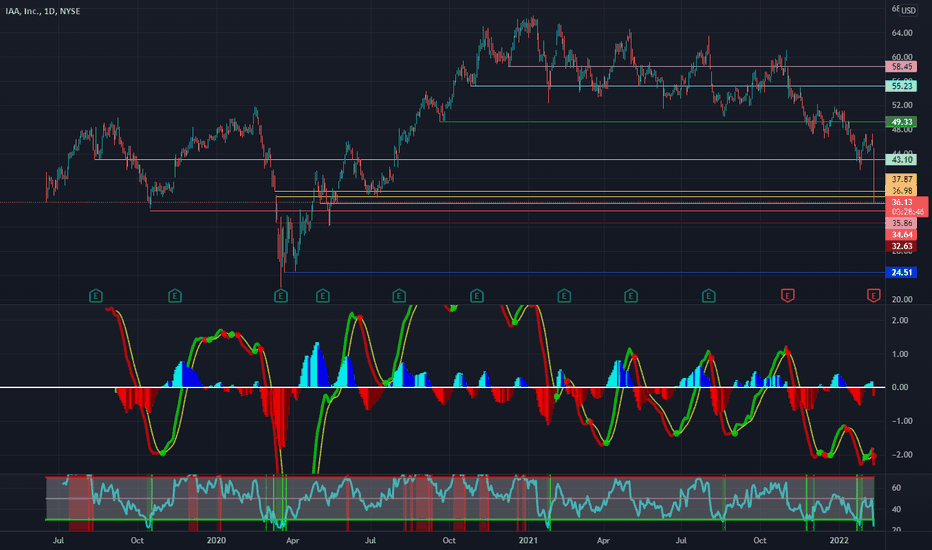Select the 43.10 price label
Image resolution: width=932 pixels, height=550 pixels.
[x=901, y=159]
